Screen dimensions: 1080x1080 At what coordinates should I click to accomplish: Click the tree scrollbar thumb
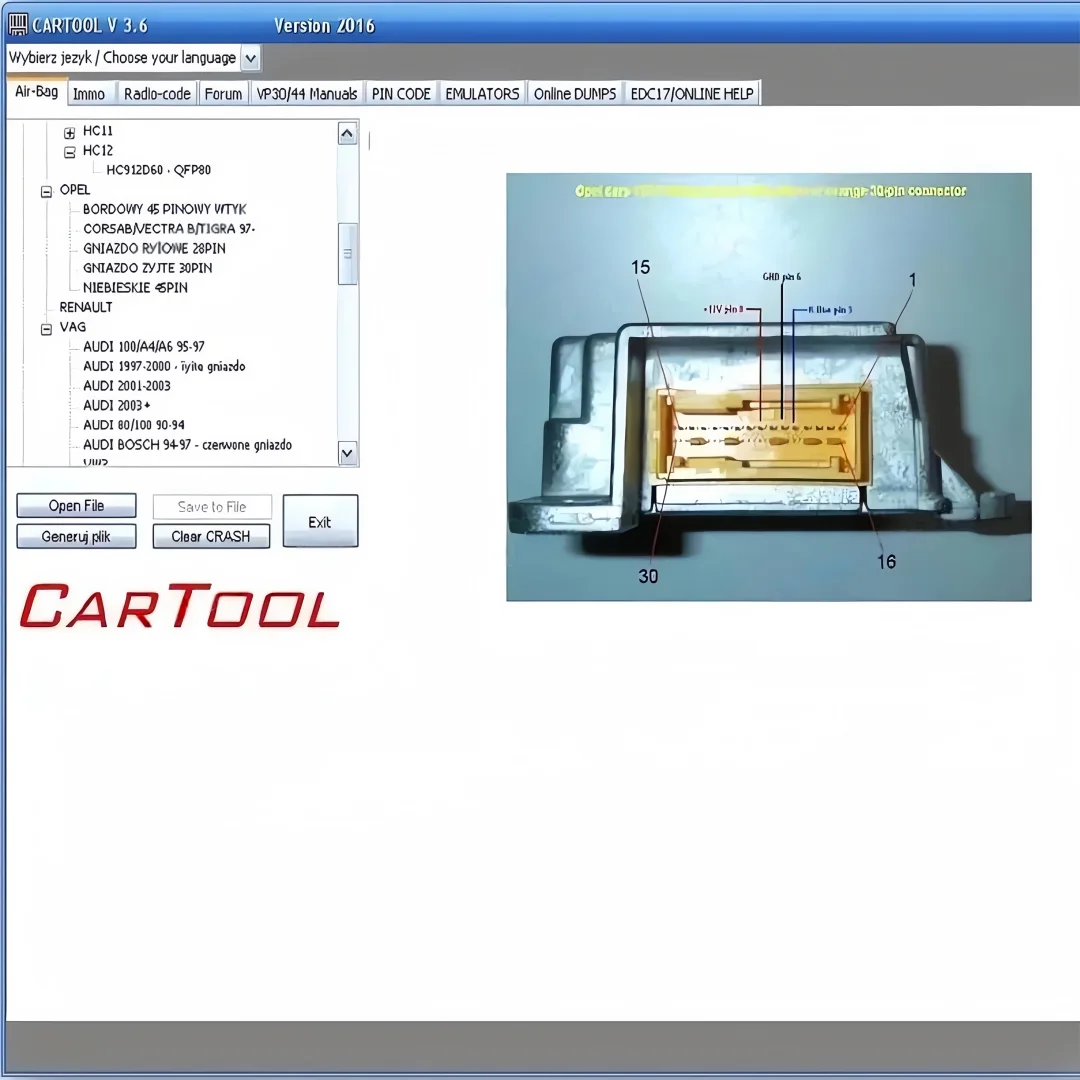[x=347, y=253]
